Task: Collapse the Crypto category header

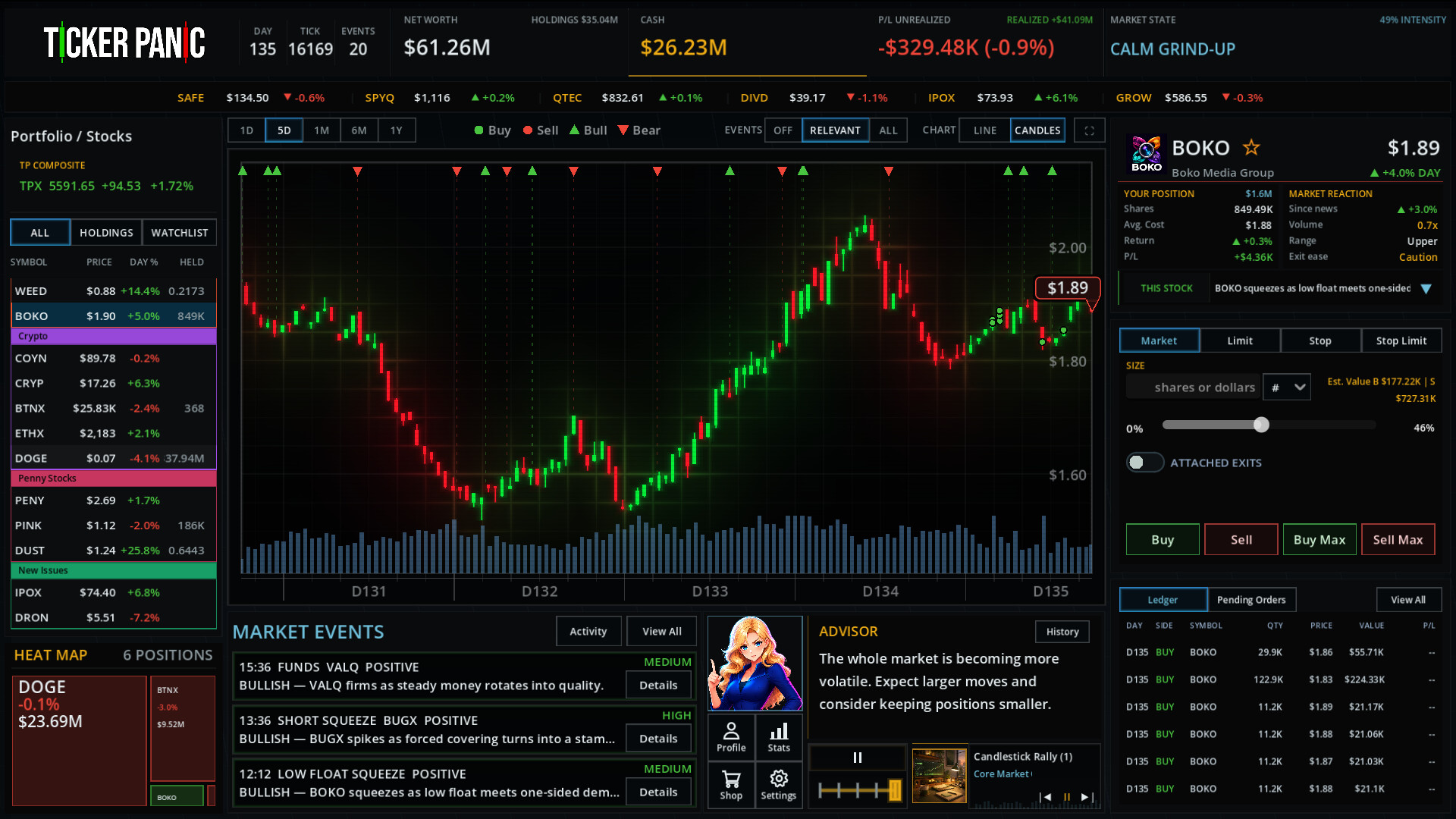Action: point(114,336)
